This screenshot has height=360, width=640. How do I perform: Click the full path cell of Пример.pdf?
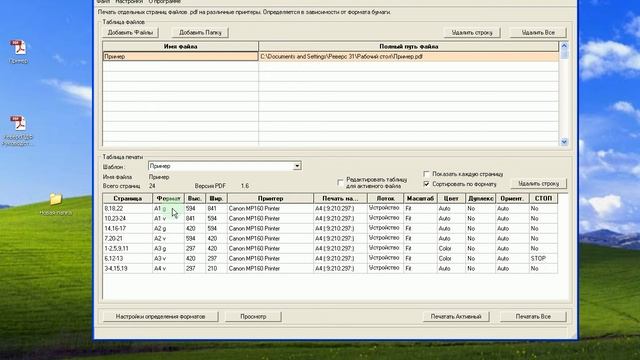pos(409,56)
